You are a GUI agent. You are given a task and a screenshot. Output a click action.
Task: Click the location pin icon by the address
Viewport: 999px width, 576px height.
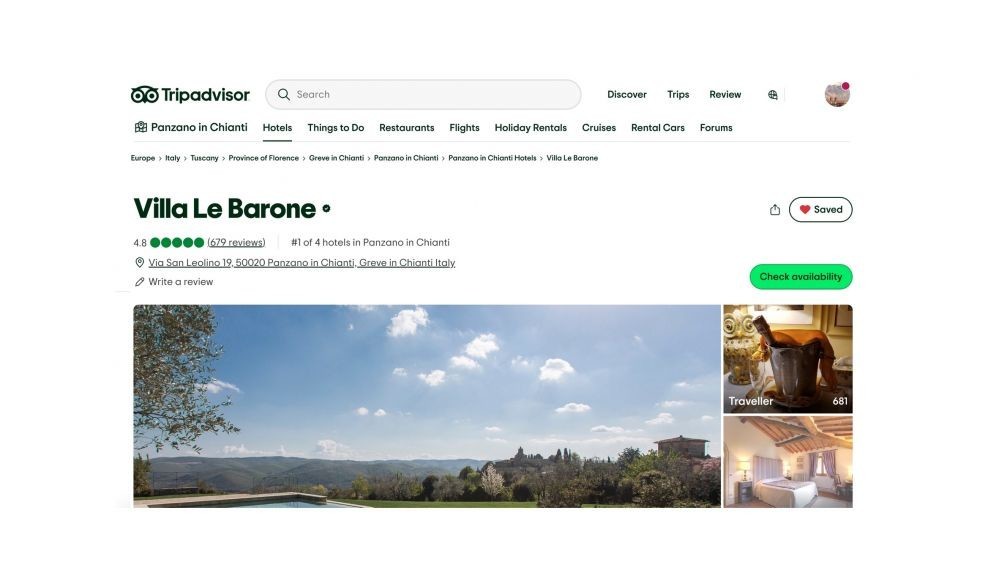click(140, 263)
